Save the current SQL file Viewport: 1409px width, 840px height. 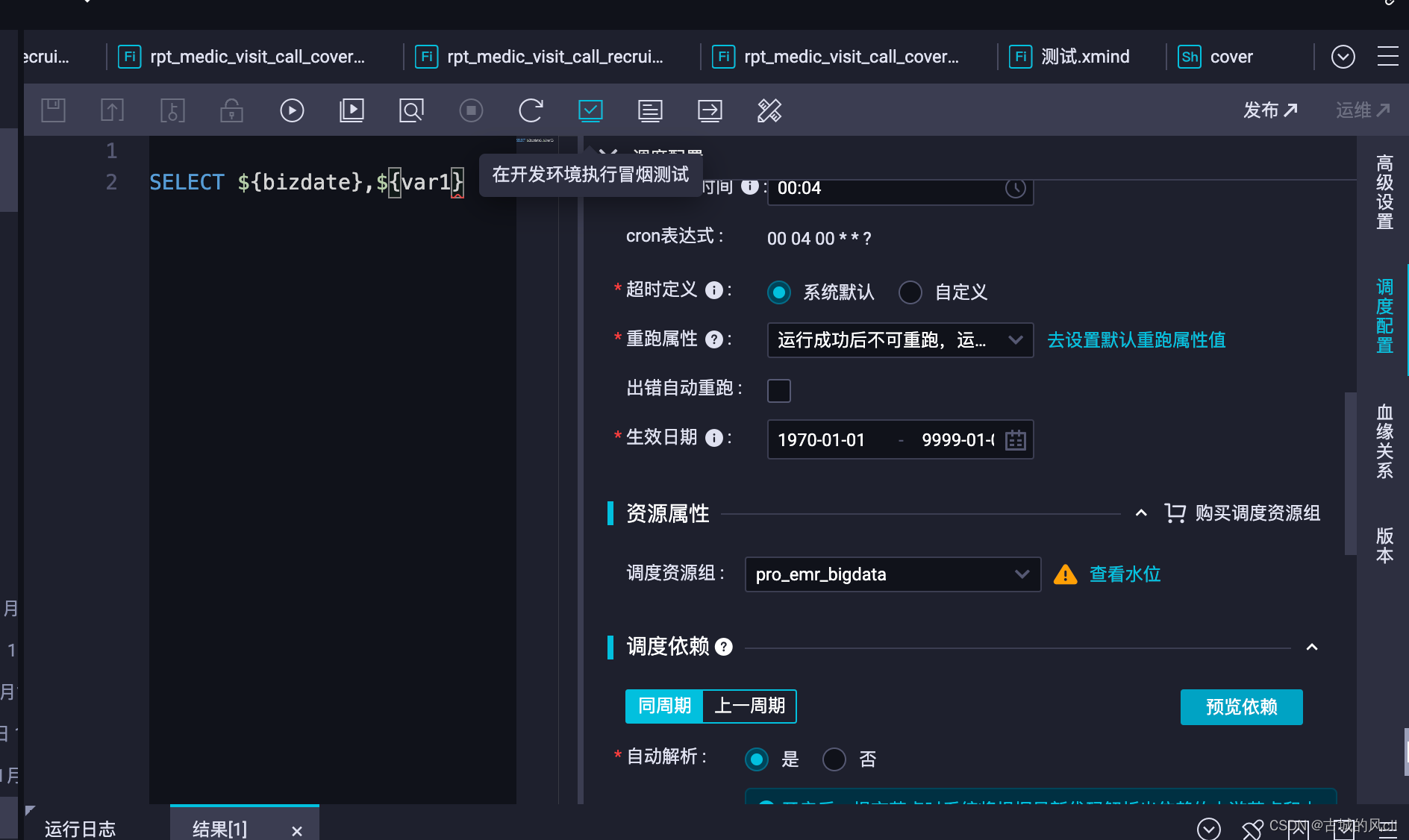[53, 110]
